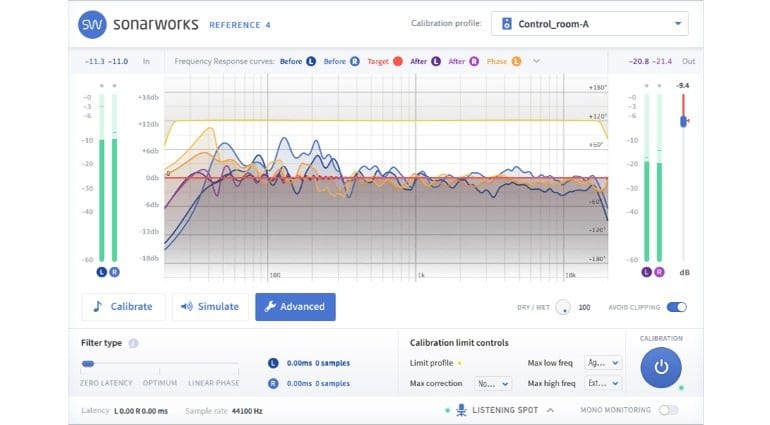Click the speaker icon beside Control_room-A
Screen dimensions: 770x425
click(507, 24)
